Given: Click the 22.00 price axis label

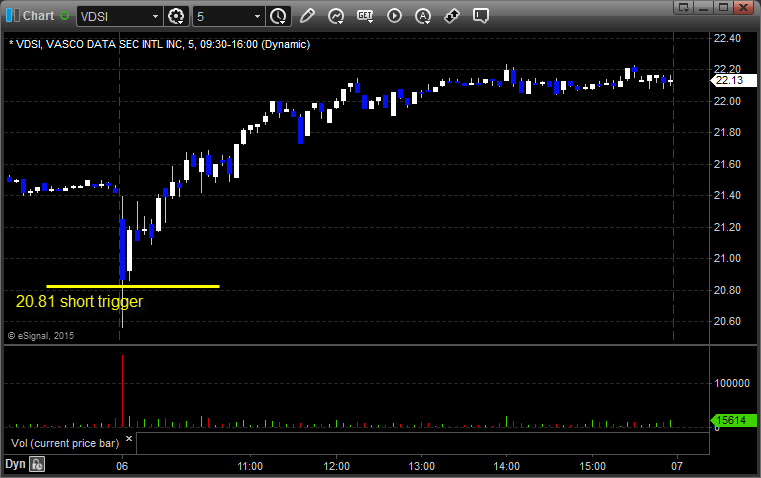Looking at the screenshot, I should [x=727, y=101].
